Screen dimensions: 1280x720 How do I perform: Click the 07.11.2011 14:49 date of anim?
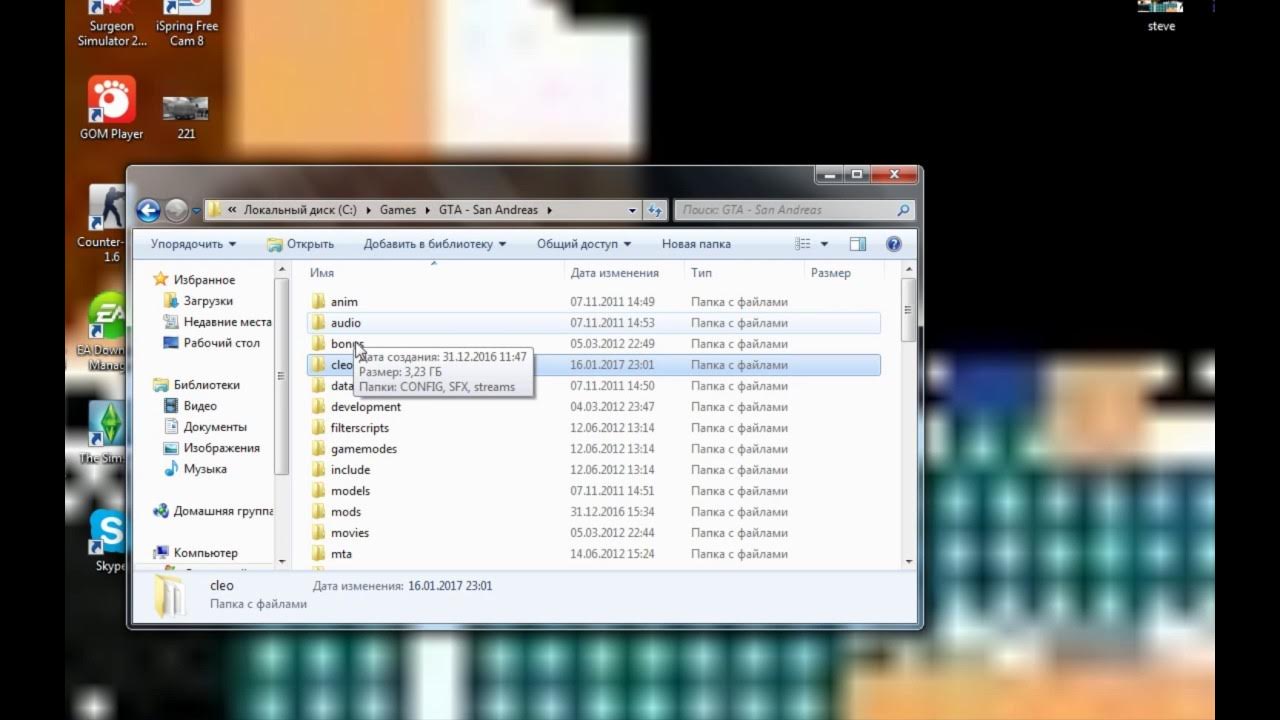(612, 302)
